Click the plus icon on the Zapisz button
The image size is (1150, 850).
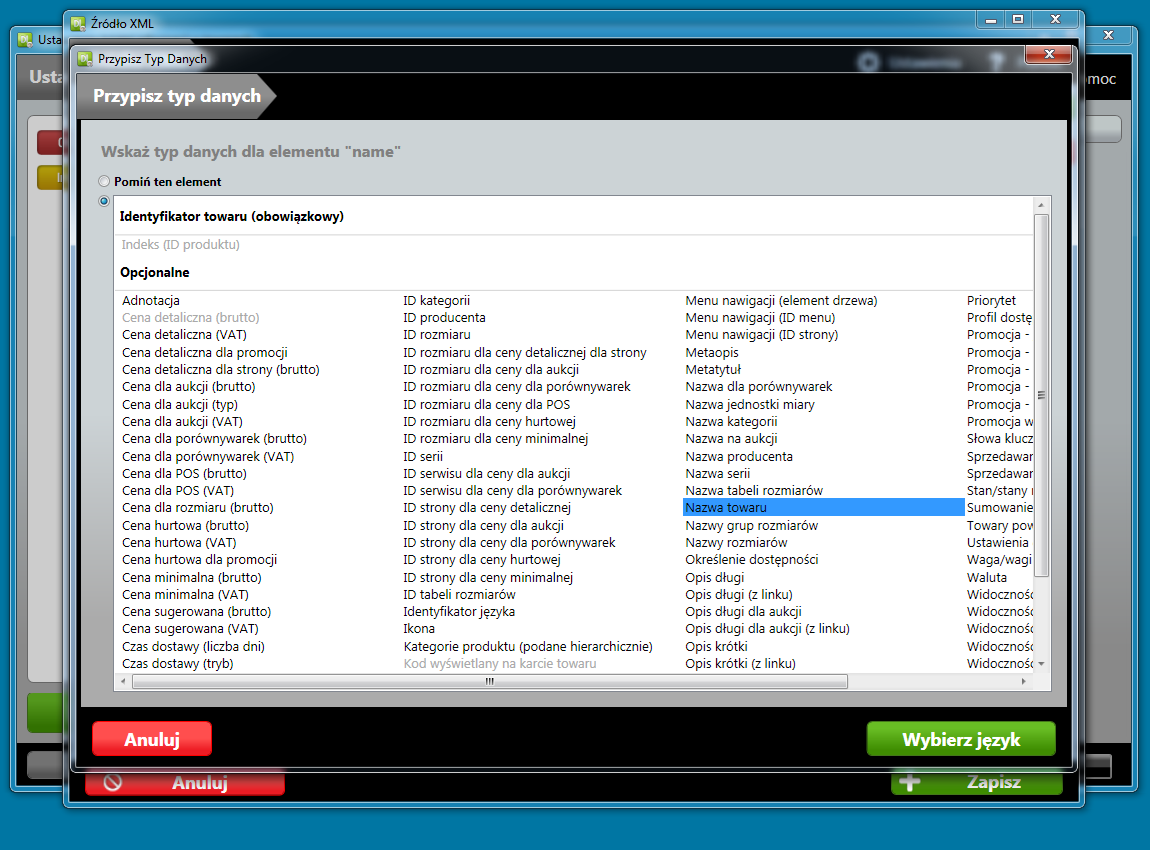909,782
